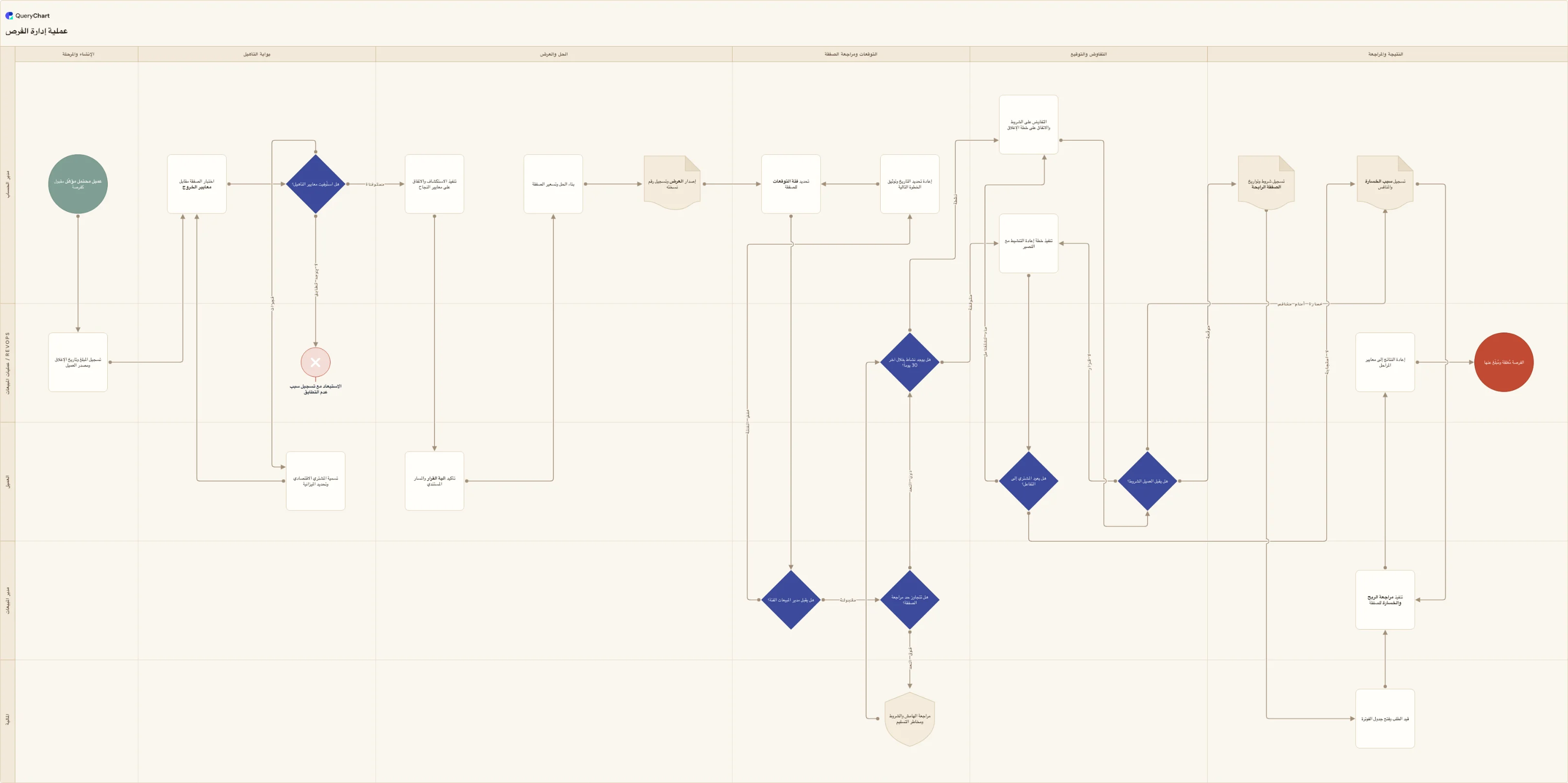The width and height of the screenshot is (1568, 783).
Task: Click the diagram title 'عملية إدارة الفرص'
Action: click(36, 31)
